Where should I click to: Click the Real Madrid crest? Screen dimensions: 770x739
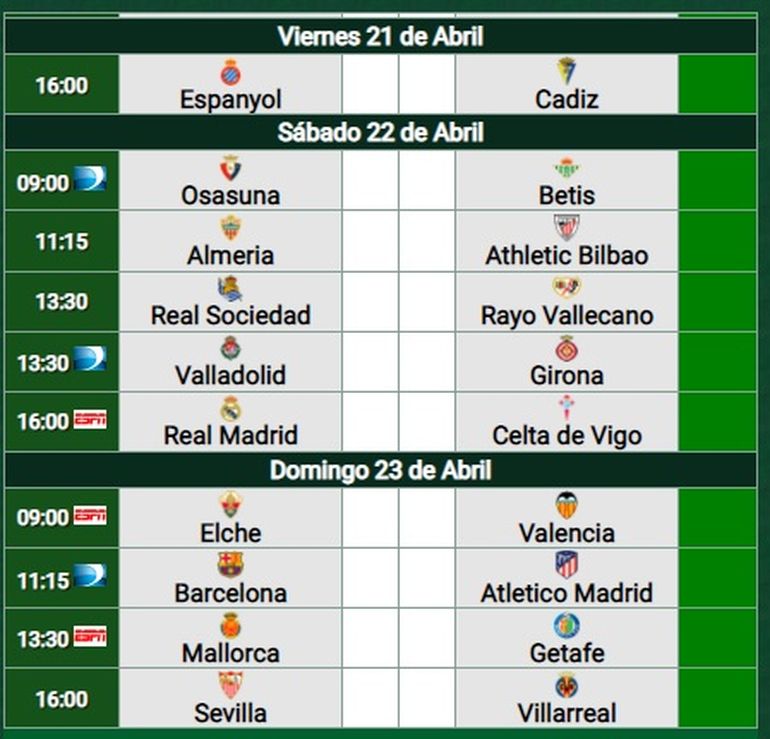point(231,409)
